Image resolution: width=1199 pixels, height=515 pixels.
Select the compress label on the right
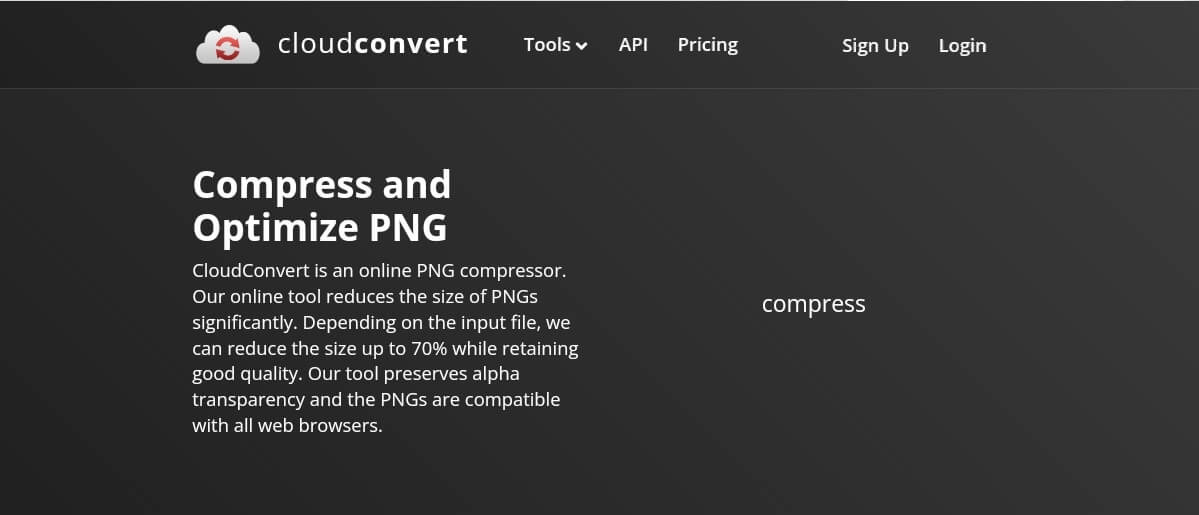click(814, 304)
